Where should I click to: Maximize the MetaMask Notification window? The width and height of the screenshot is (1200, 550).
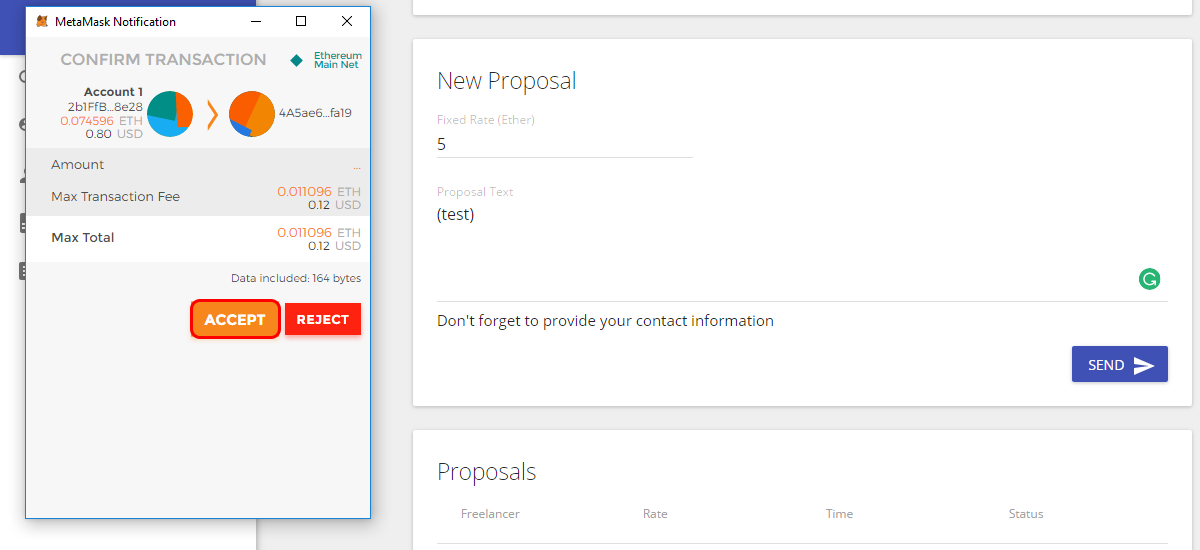point(301,21)
